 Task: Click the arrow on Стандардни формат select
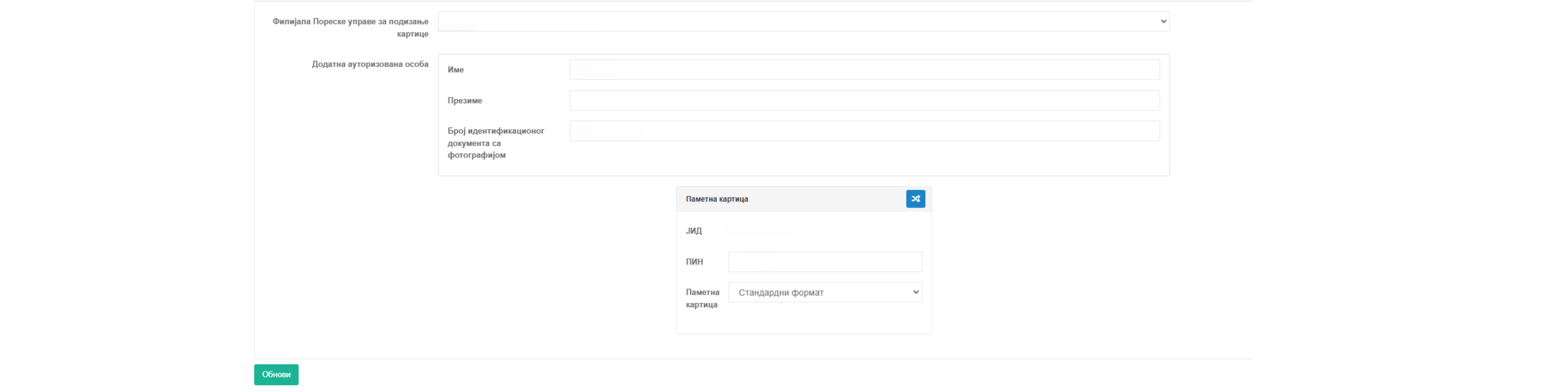pos(916,292)
